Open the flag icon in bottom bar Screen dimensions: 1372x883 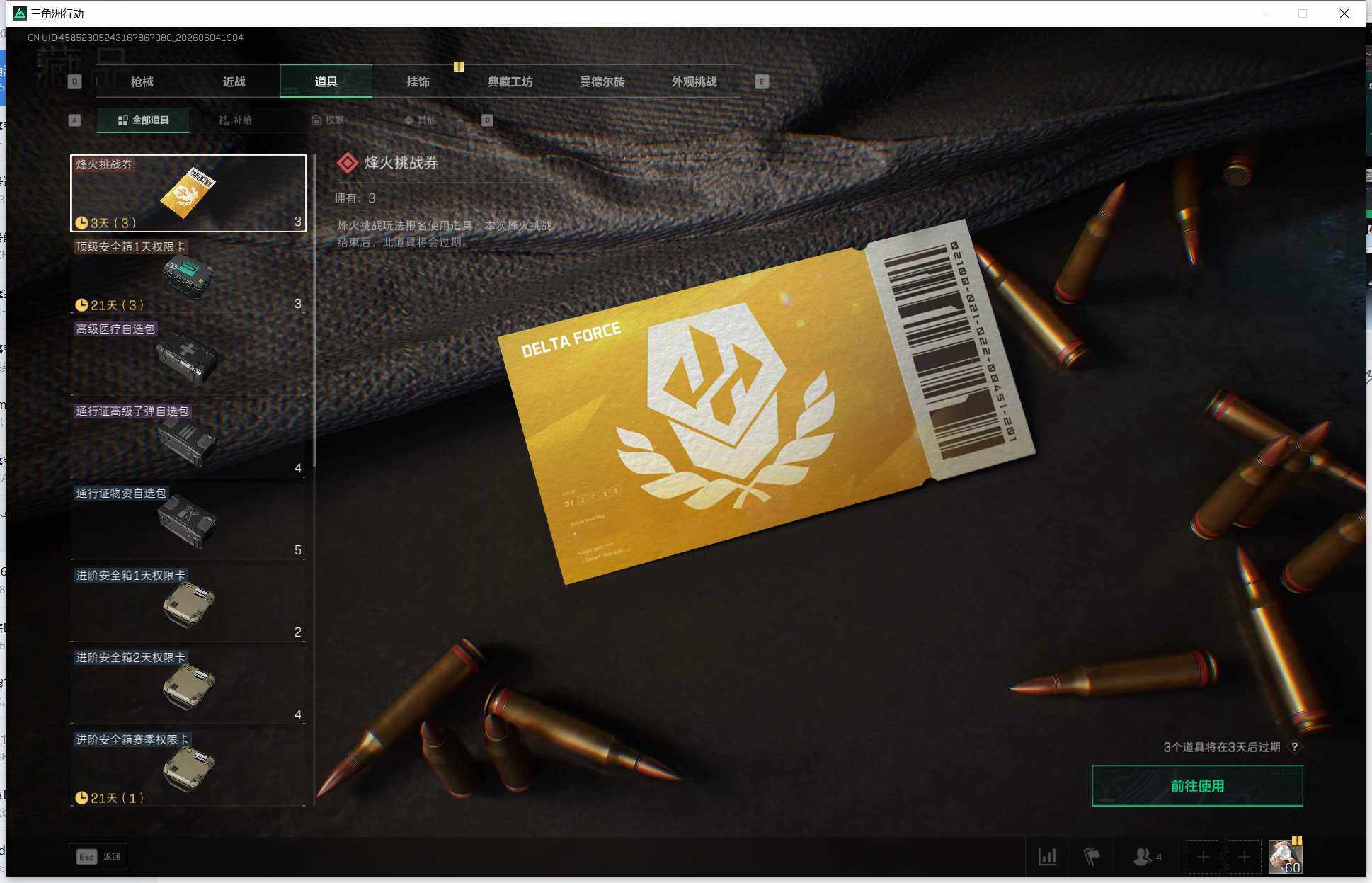[1092, 857]
